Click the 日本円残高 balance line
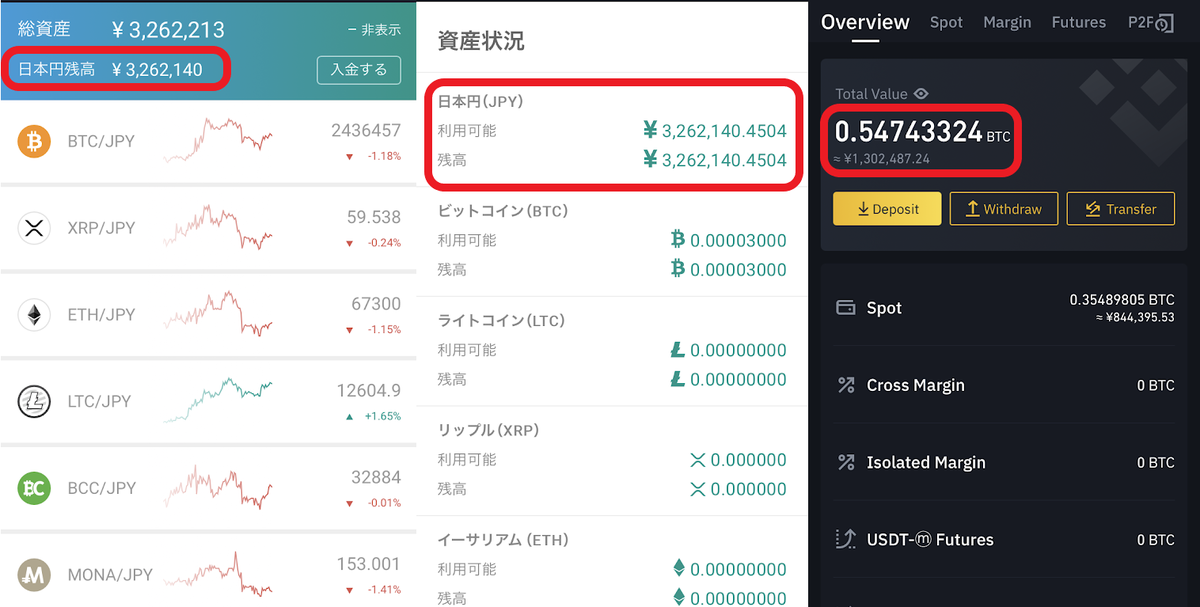This screenshot has height=607, width=1200. (x=111, y=70)
